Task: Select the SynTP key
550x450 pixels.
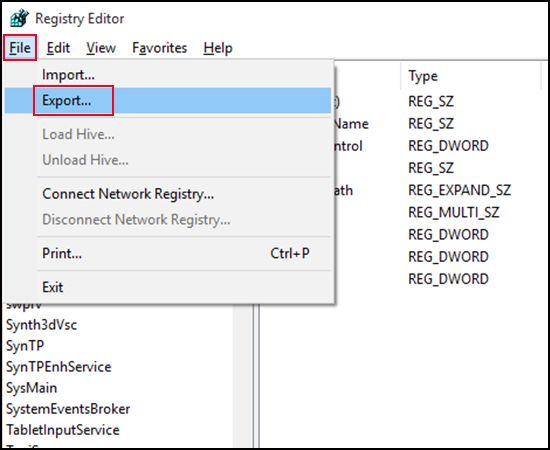Action: coord(25,346)
